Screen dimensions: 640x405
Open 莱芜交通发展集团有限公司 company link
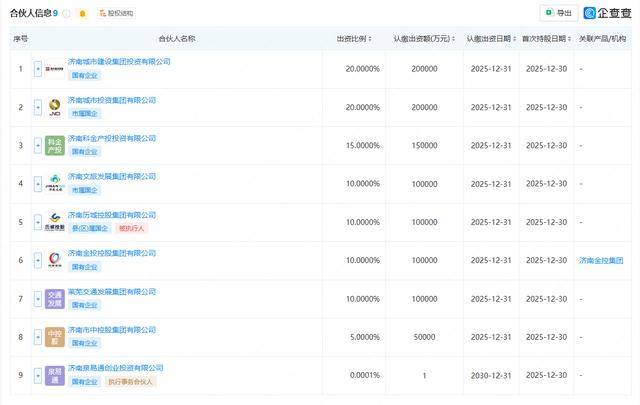tap(112, 291)
